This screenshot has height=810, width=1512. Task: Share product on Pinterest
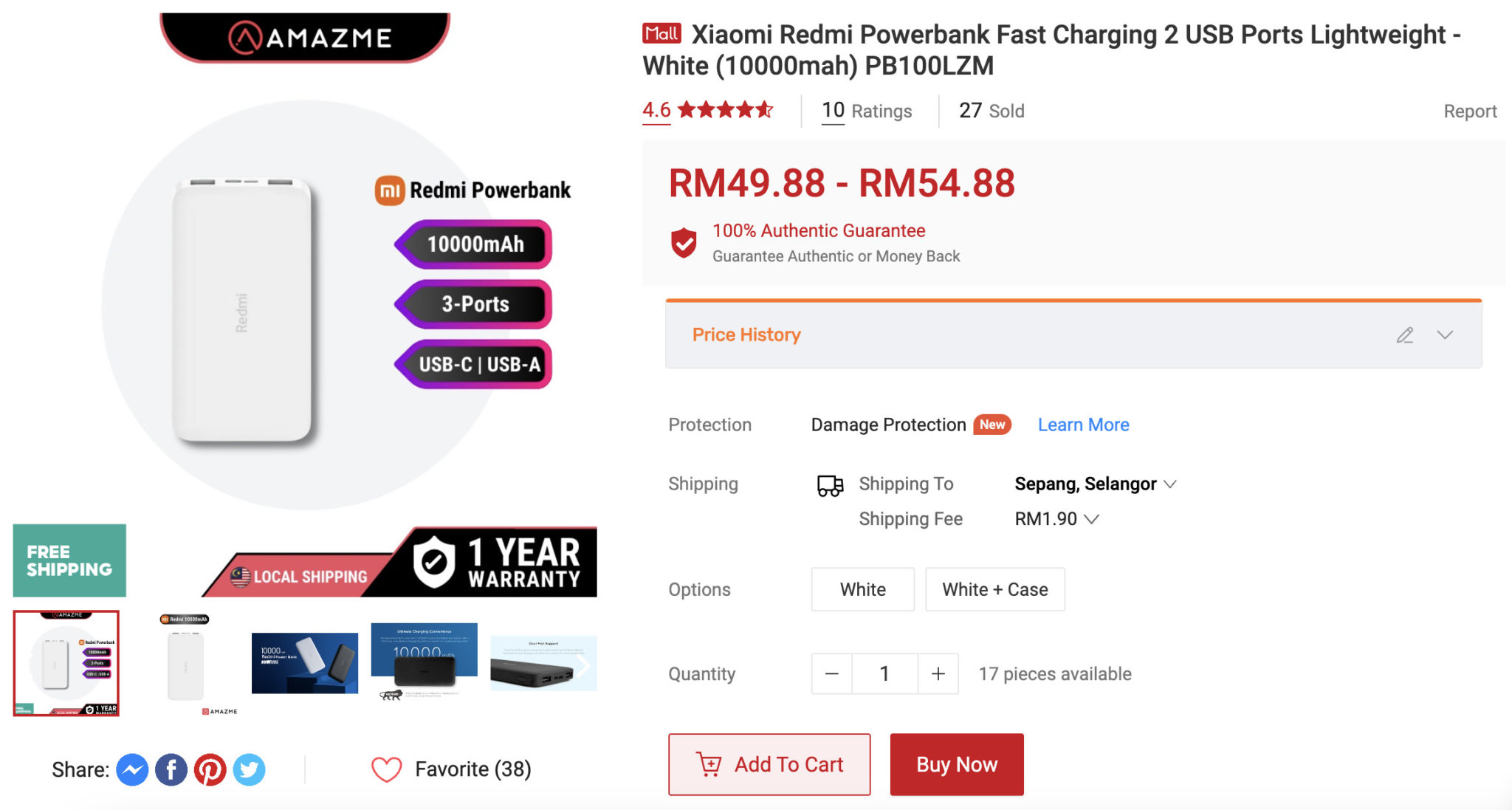pos(210,770)
